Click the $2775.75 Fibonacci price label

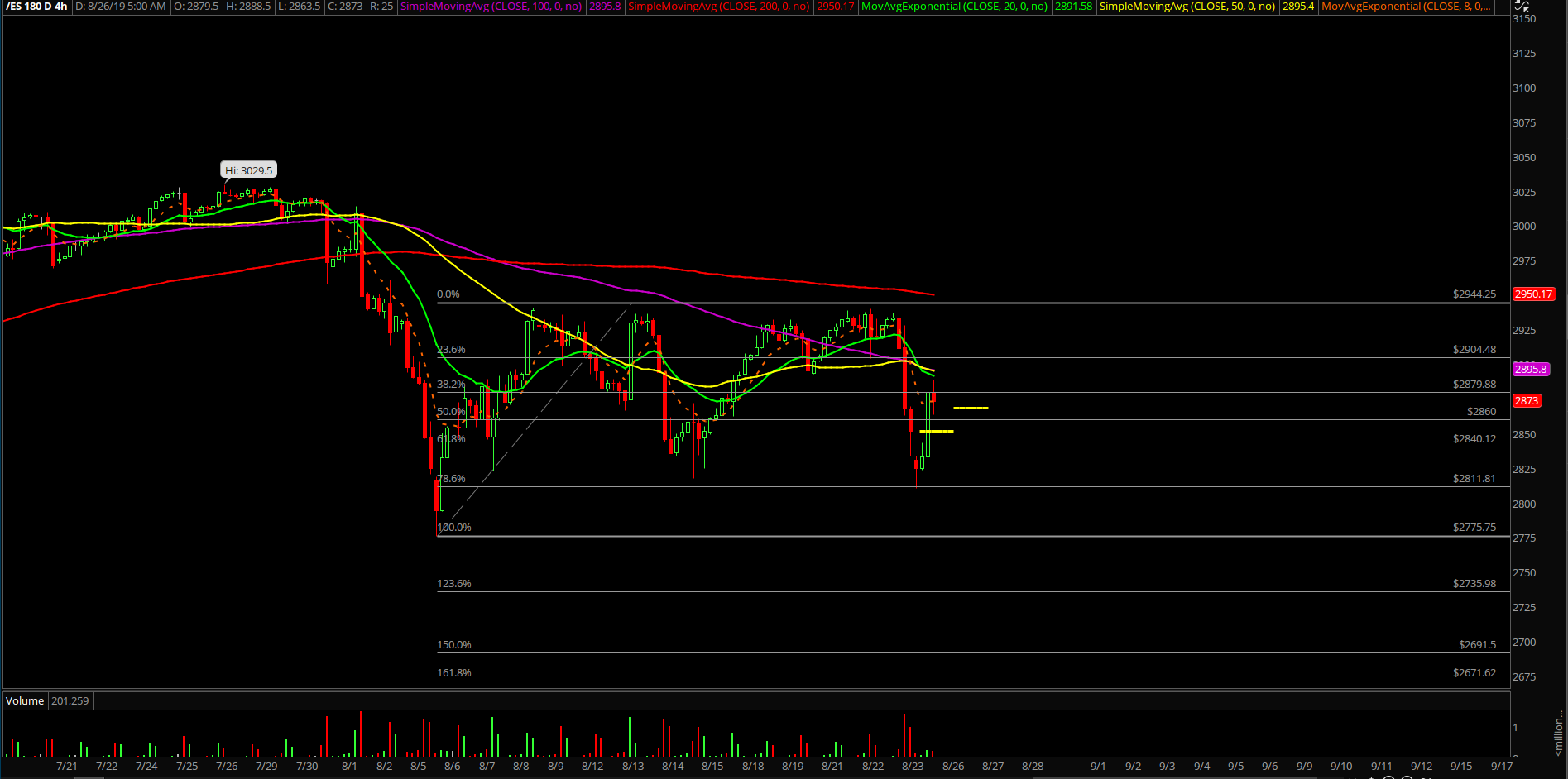coord(1474,528)
